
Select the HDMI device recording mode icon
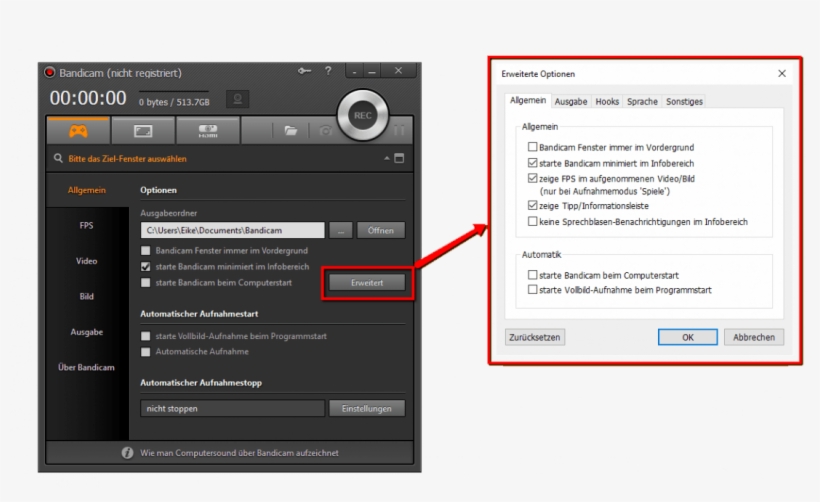208,131
